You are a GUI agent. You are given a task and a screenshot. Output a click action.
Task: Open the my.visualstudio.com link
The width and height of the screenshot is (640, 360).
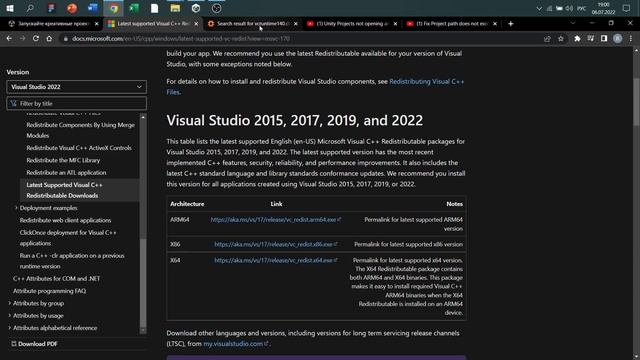pos(236,344)
